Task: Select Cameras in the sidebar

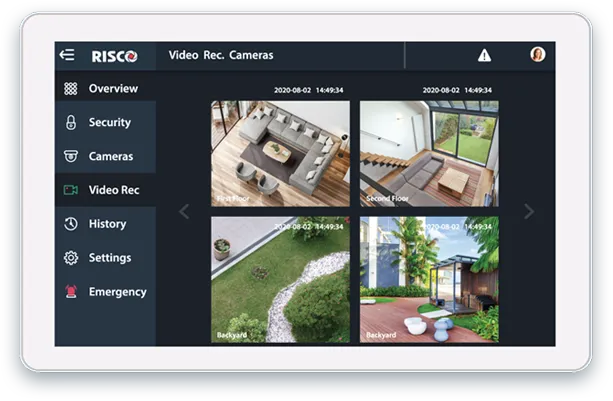Action: point(106,156)
